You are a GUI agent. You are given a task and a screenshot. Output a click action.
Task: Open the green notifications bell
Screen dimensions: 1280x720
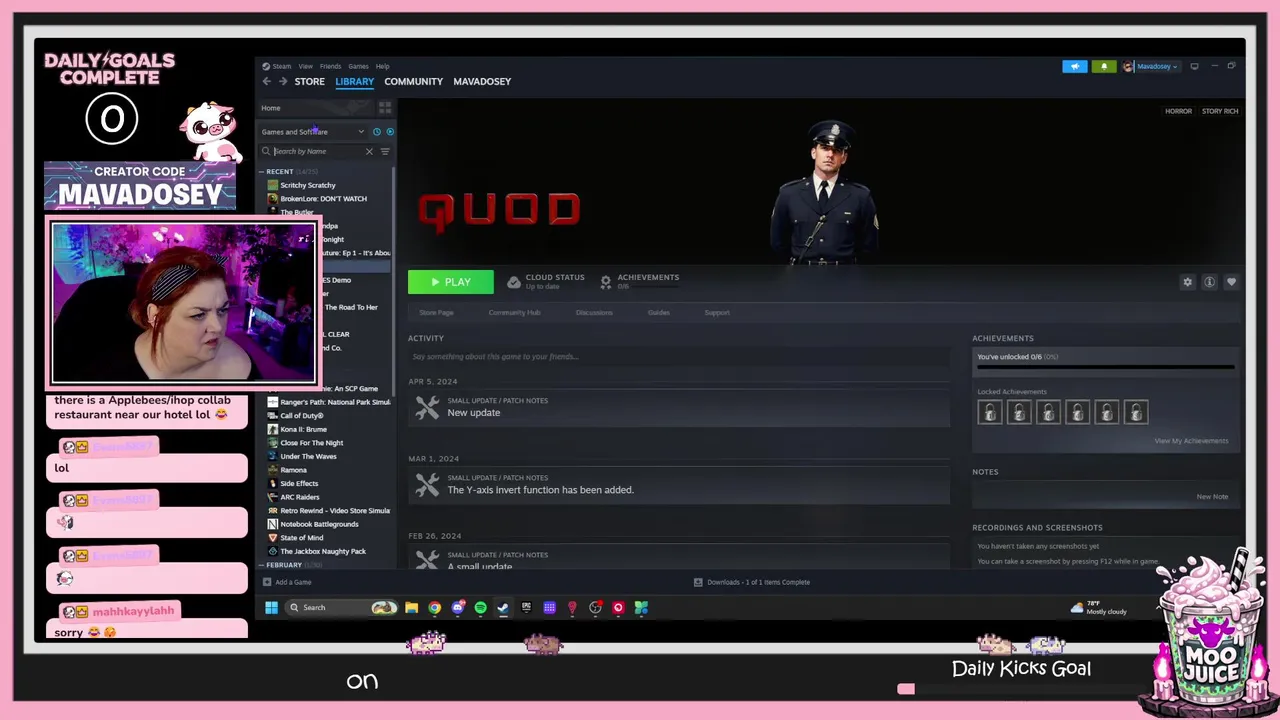point(1104,66)
